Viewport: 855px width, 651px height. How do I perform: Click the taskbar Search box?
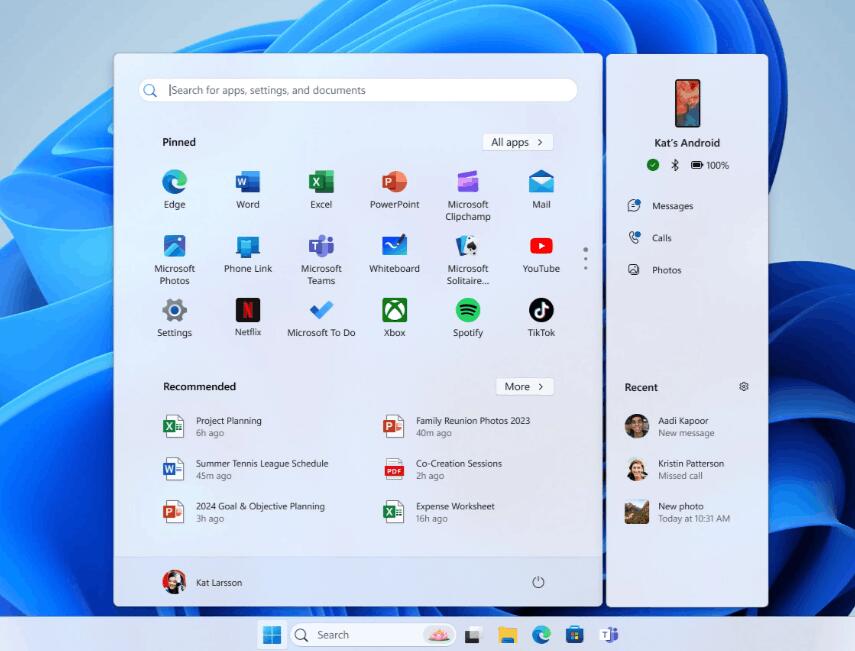[373, 635]
